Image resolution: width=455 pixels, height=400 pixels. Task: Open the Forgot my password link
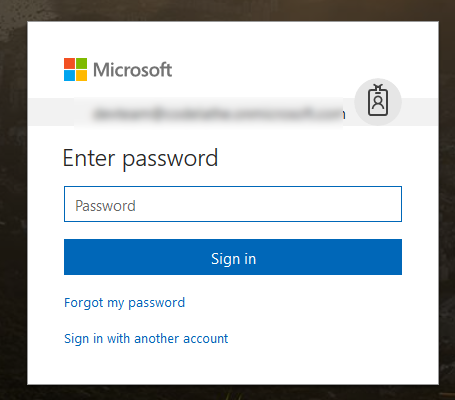coord(124,303)
